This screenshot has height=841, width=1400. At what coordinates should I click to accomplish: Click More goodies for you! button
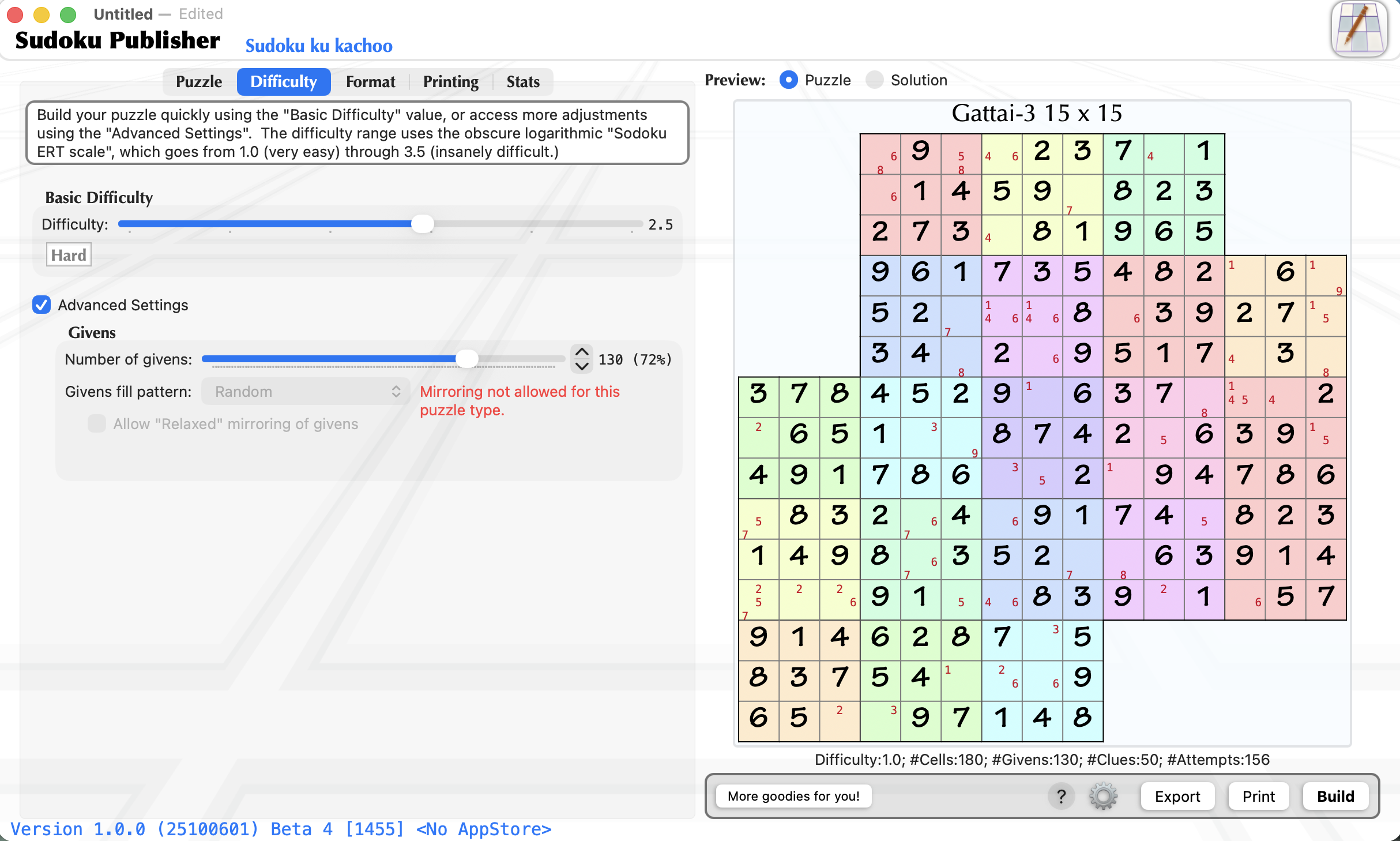pos(793,796)
